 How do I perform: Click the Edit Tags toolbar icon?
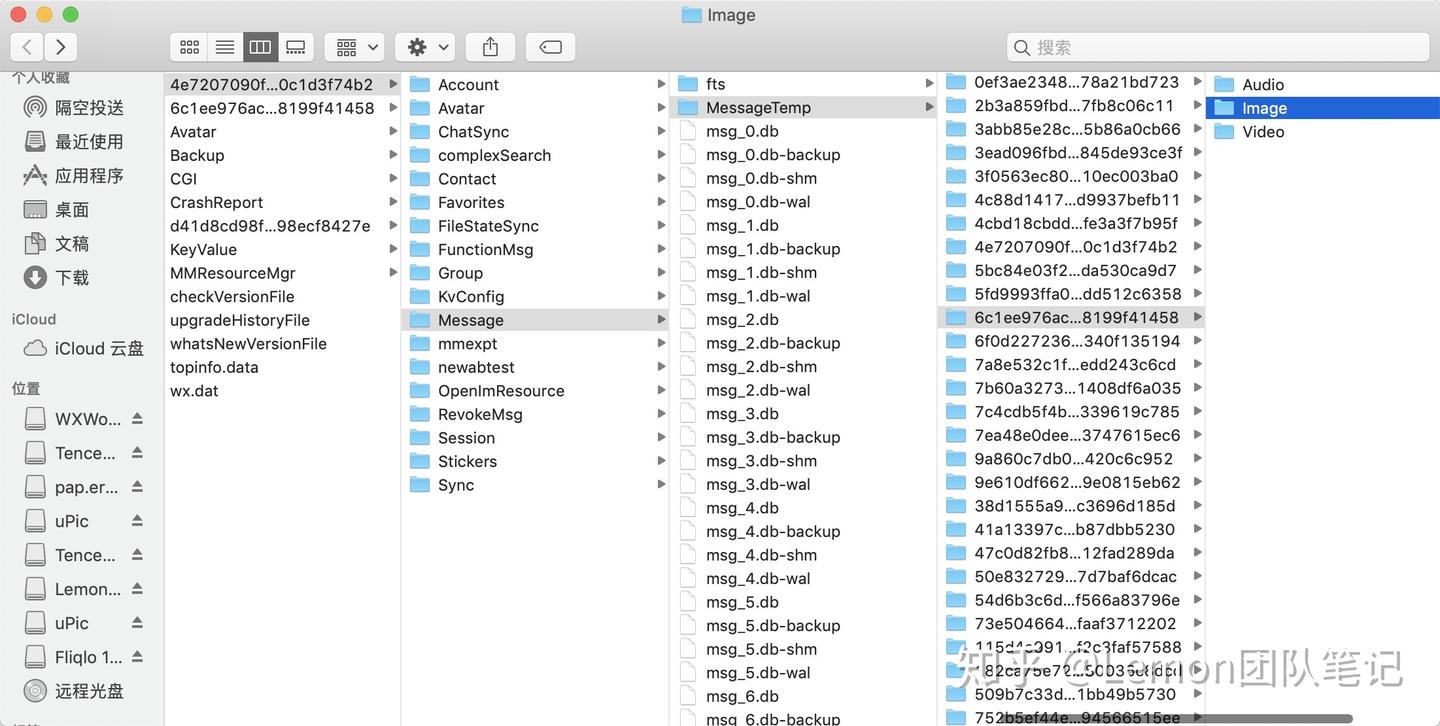point(550,46)
